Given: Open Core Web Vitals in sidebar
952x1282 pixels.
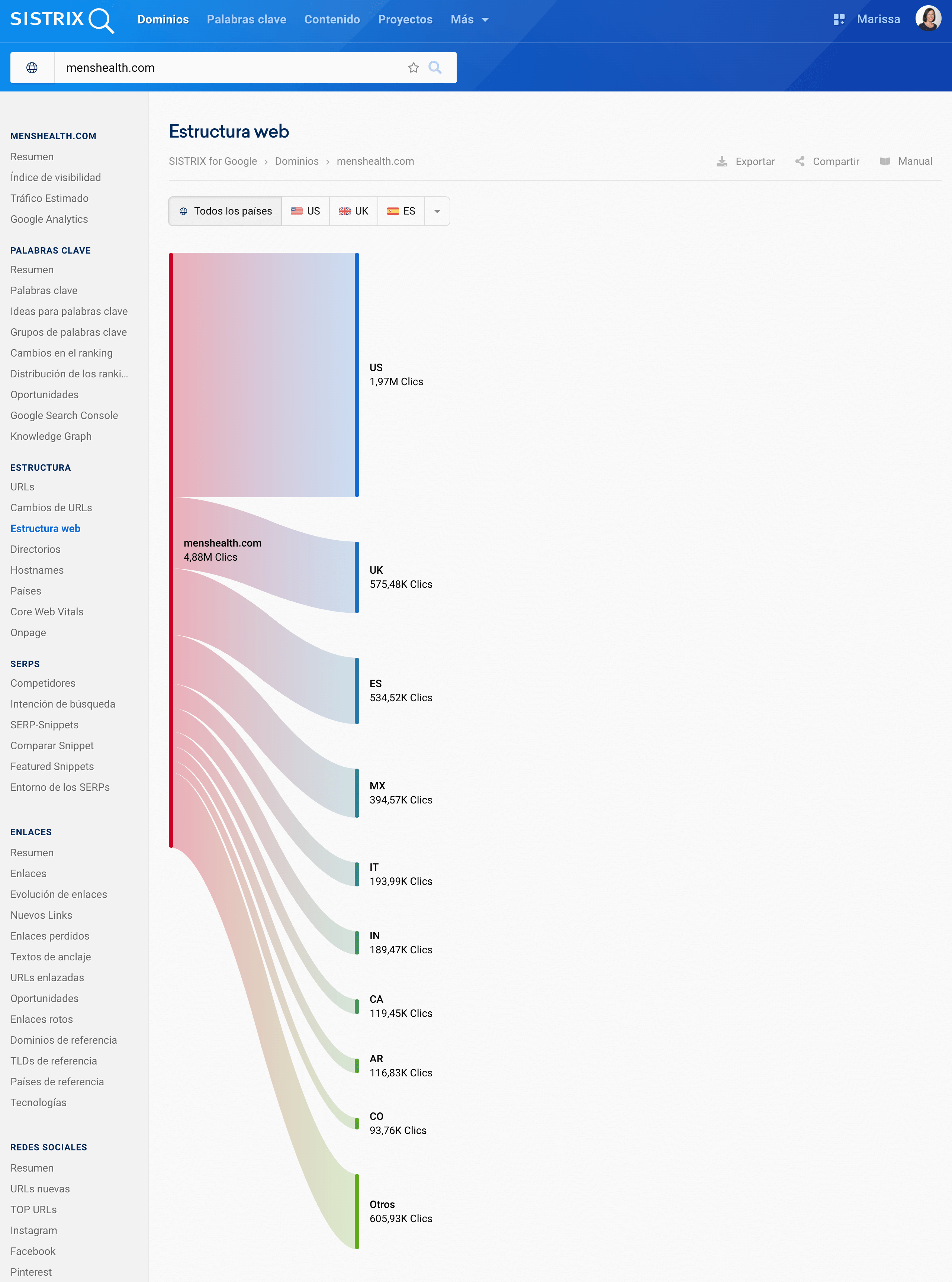Looking at the screenshot, I should point(47,612).
